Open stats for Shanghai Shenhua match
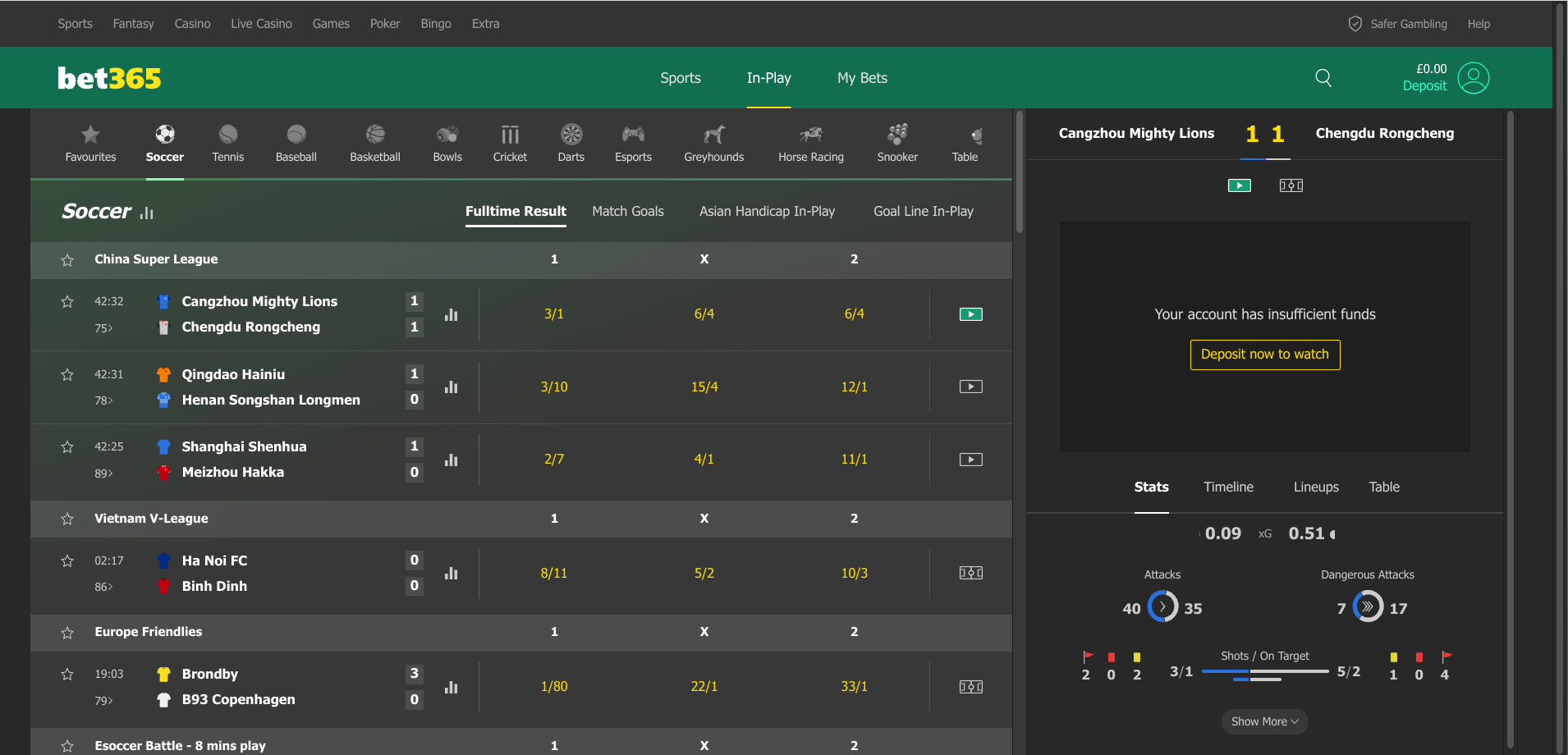 pos(452,460)
